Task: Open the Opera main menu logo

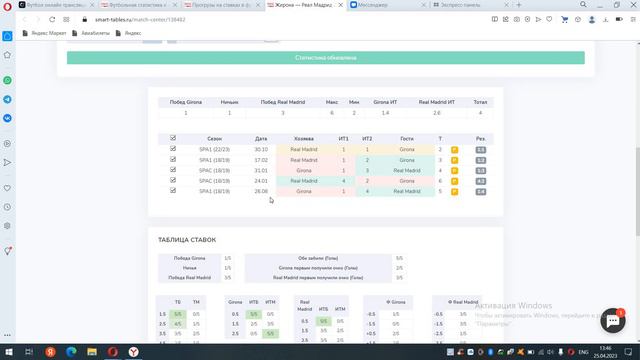Action: tap(7, 7)
